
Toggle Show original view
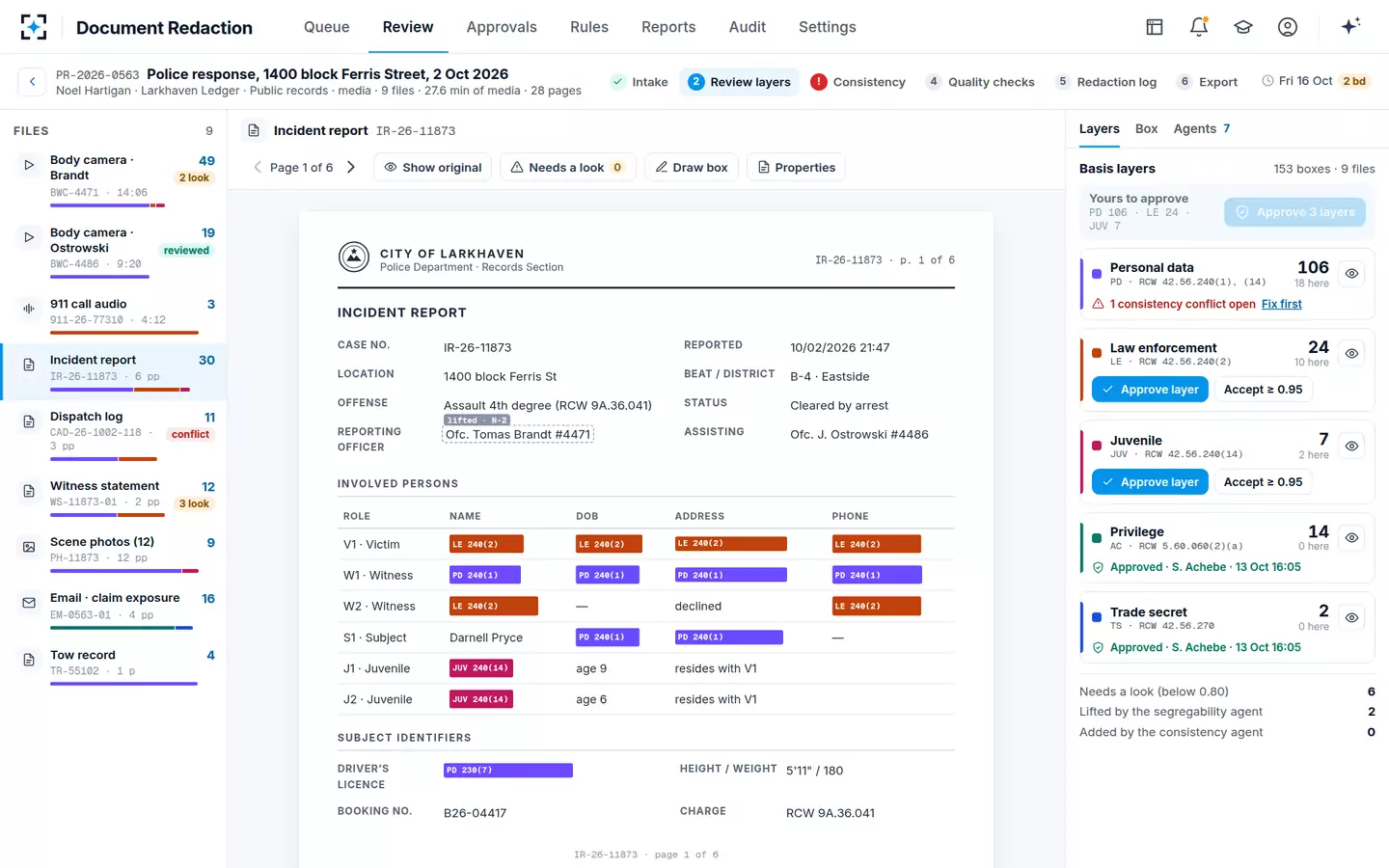433,167
